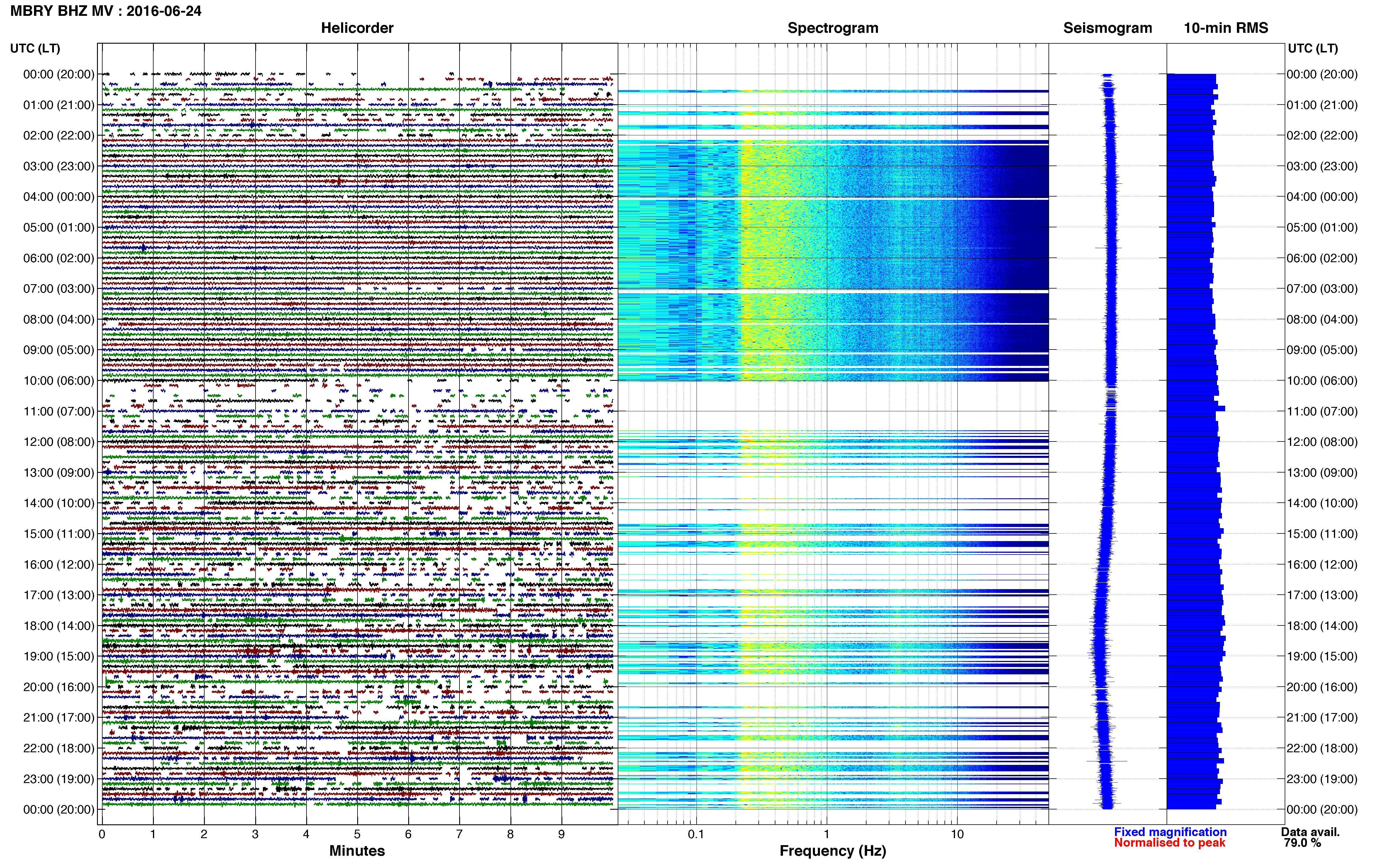Click the right 'UTC (LT)' axis label
Viewport: 1389px width, 868px height.
coord(1313,48)
